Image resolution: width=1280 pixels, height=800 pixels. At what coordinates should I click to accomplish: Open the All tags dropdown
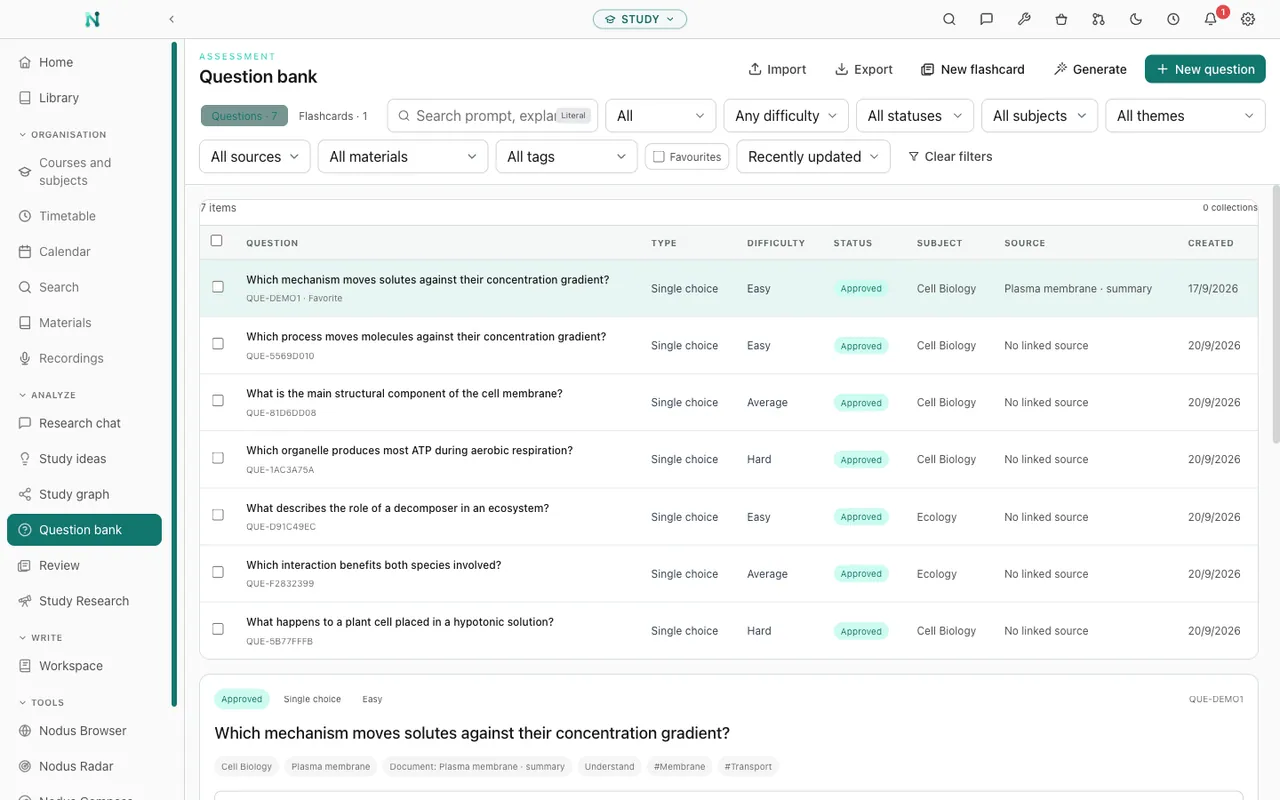pos(567,157)
